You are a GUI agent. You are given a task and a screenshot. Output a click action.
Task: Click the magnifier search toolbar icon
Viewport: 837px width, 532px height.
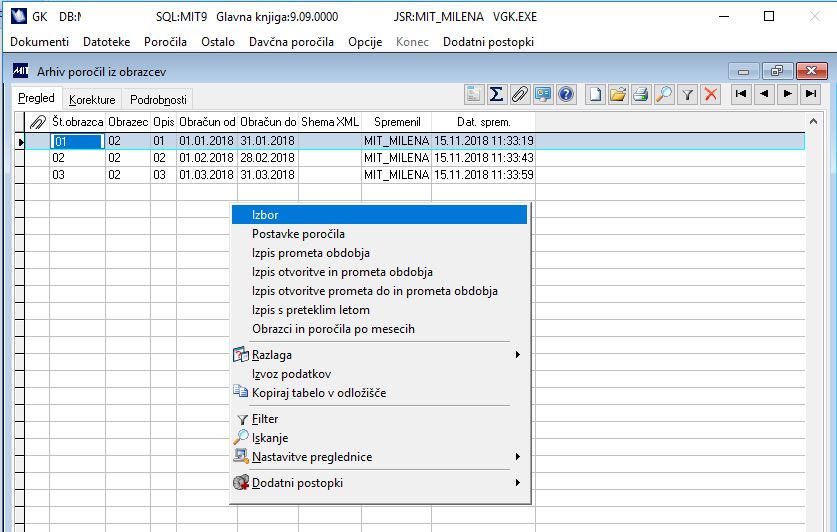pyautogui.click(x=664, y=95)
